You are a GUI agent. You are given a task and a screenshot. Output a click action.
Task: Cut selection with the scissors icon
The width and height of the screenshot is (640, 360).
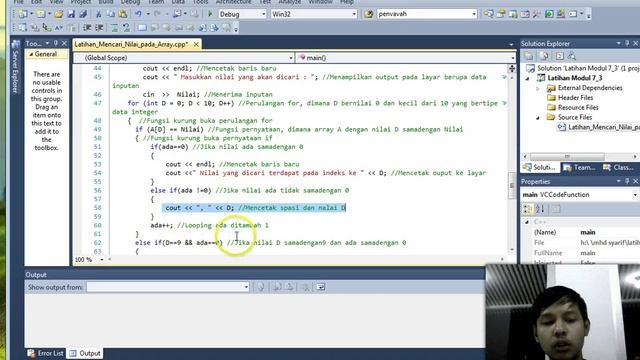click(x=98, y=14)
